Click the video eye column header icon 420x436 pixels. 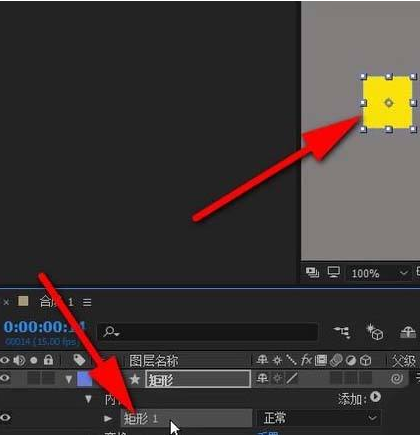(x=5, y=360)
